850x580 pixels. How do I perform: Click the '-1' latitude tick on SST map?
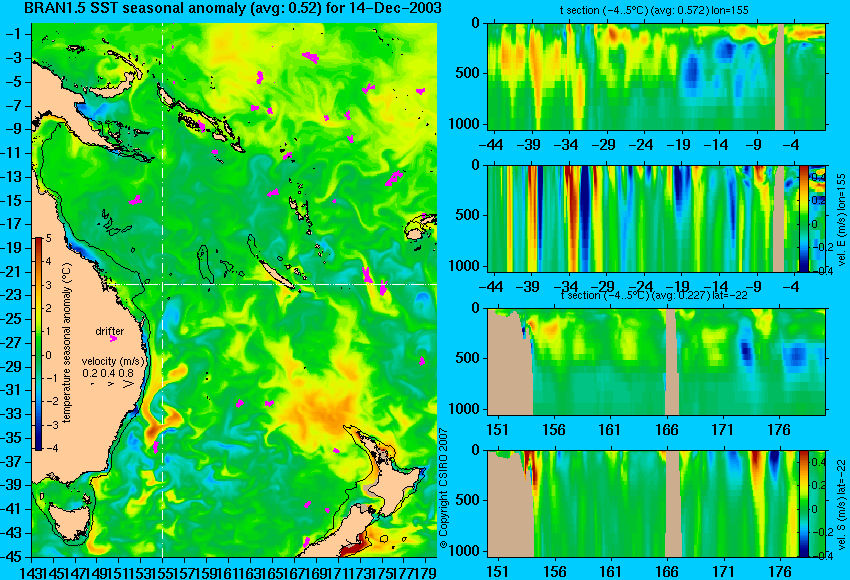click(12, 34)
